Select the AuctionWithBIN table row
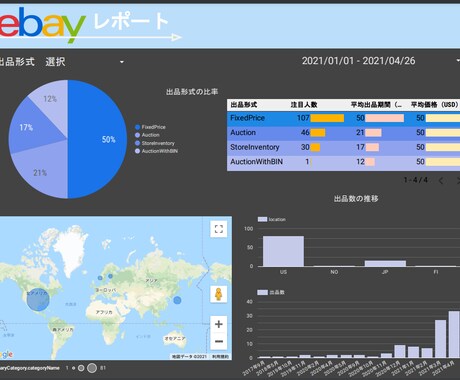The height and width of the screenshot is (380, 460). pyautogui.click(x=343, y=162)
